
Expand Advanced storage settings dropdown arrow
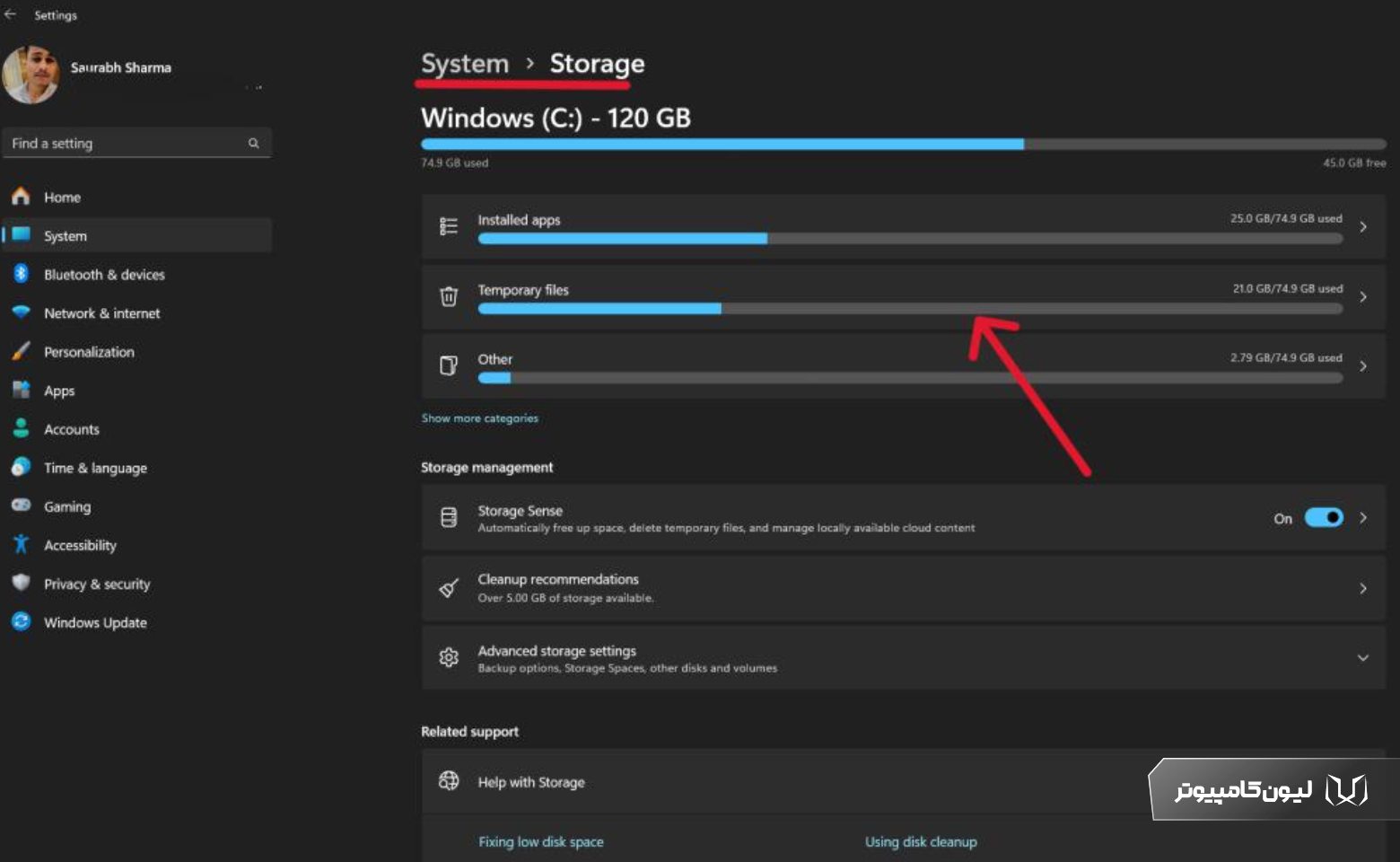pyautogui.click(x=1362, y=657)
